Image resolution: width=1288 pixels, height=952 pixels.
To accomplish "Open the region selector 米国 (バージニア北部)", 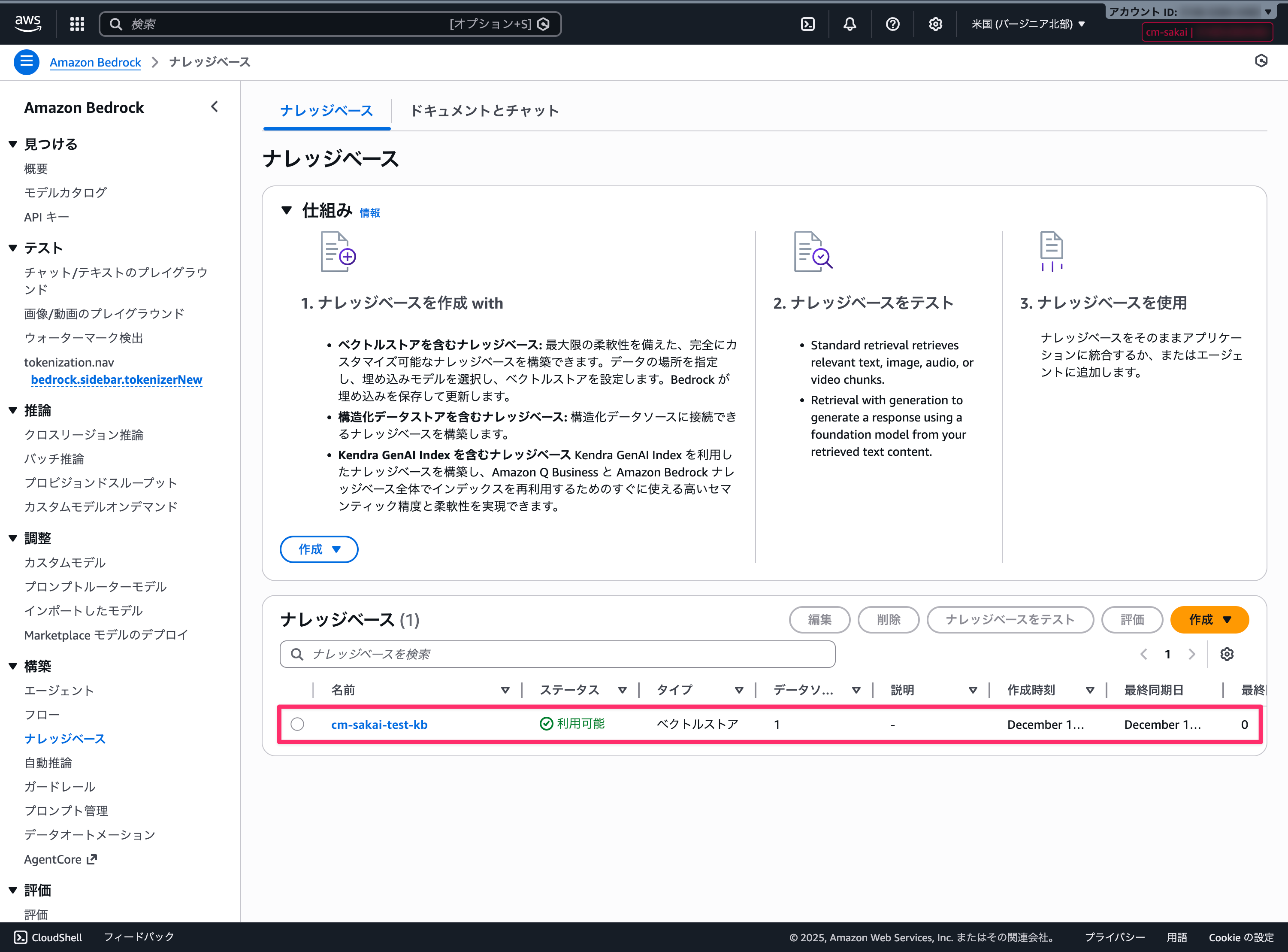I will [1028, 24].
